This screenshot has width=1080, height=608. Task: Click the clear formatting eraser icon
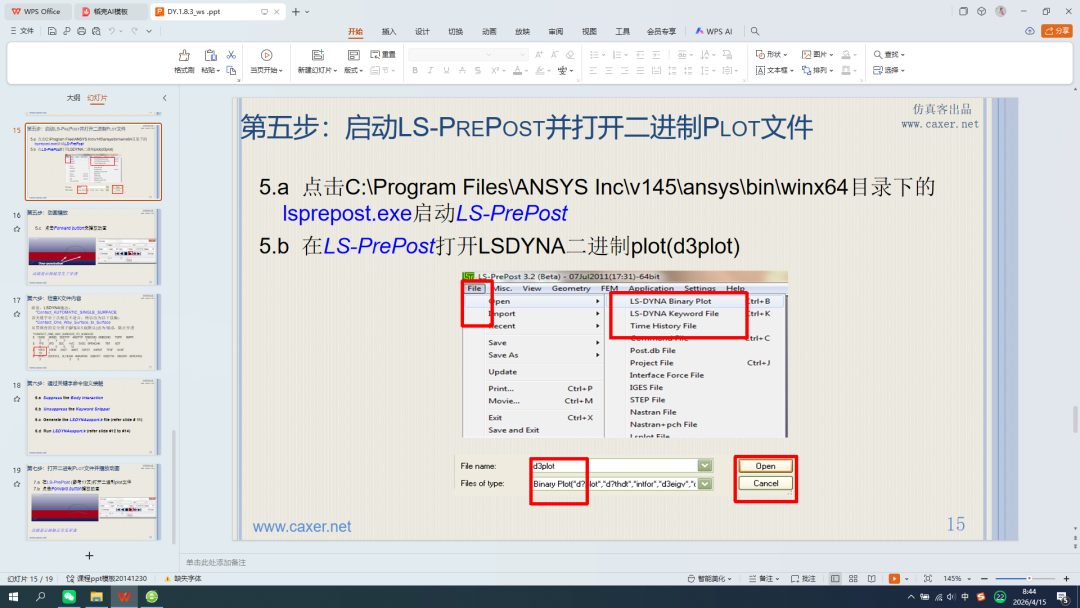[x=570, y=54]
